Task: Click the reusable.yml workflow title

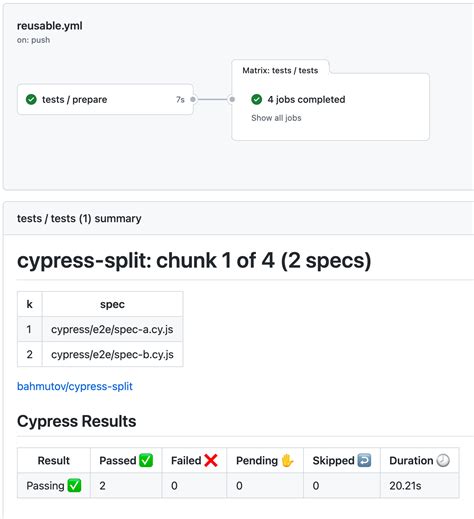Action: tap(50, 26)
